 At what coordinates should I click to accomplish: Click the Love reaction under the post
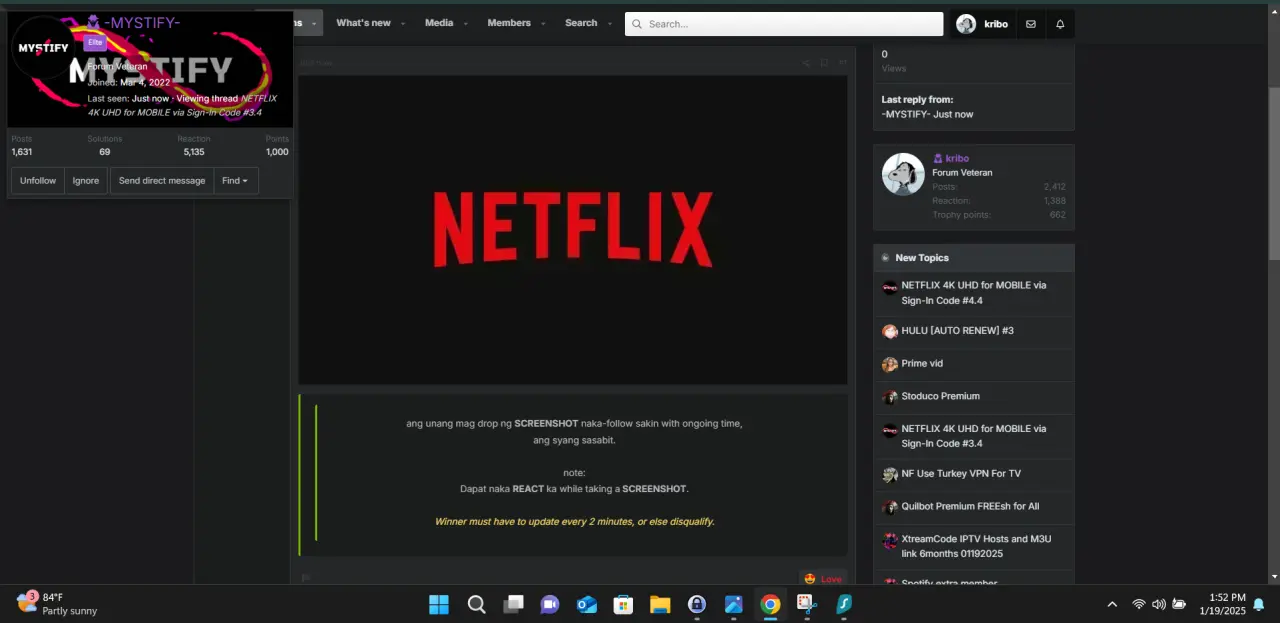[x=823, y=579]
